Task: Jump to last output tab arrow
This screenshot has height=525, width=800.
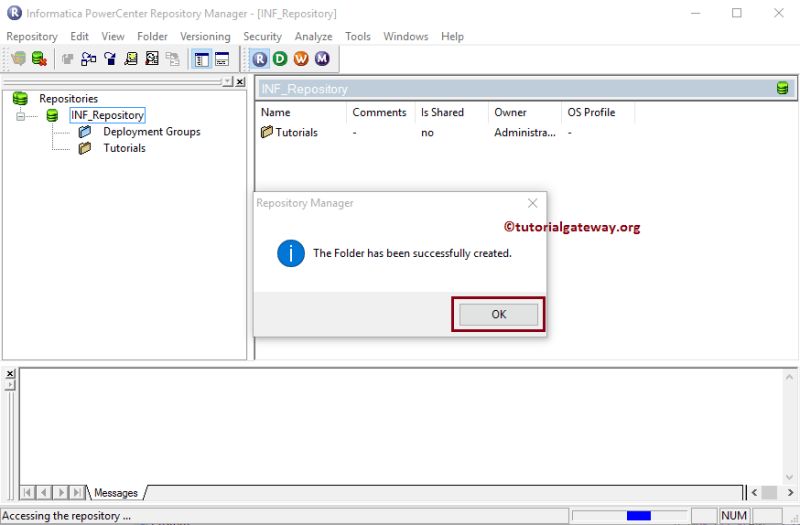Action: point(77,493)
